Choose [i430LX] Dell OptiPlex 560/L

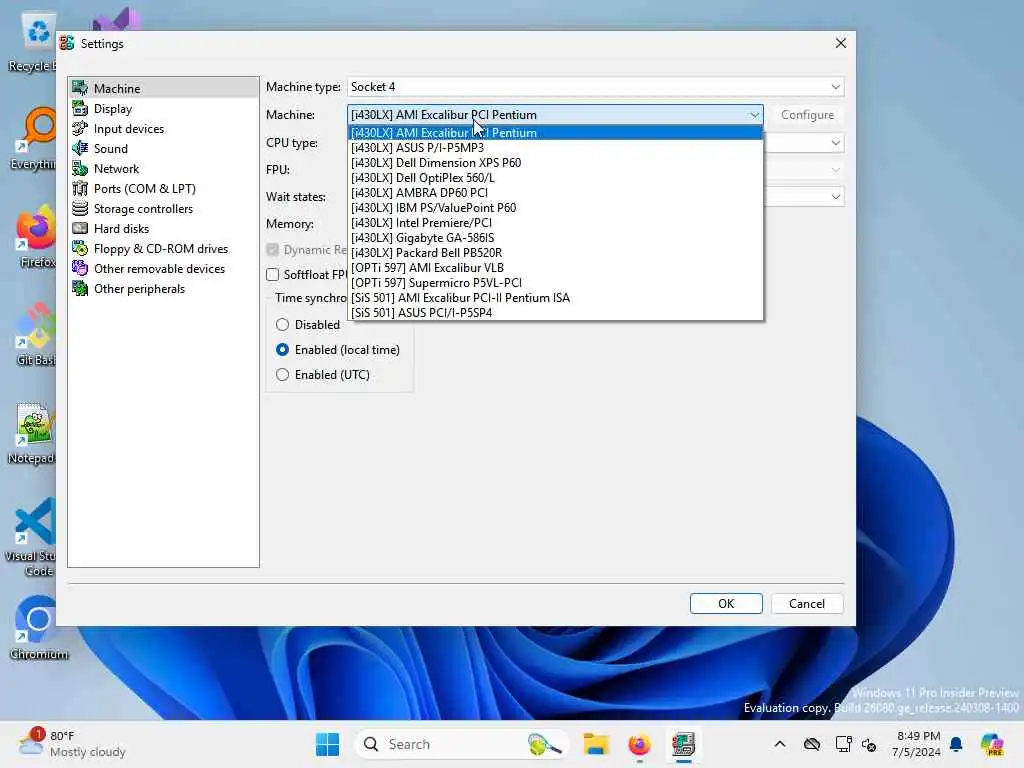555,178
